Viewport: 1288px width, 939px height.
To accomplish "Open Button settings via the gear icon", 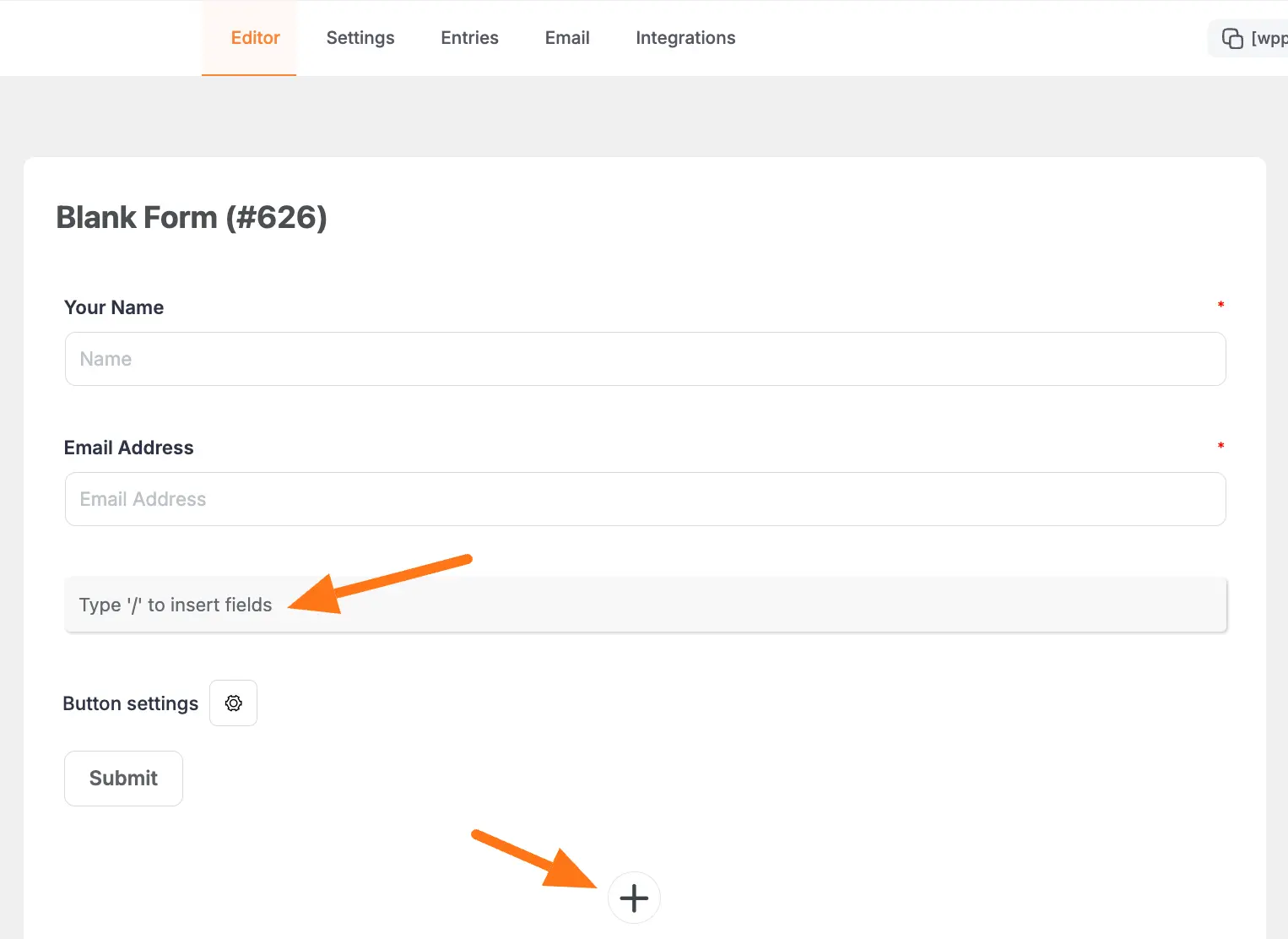I will [233, 703].
